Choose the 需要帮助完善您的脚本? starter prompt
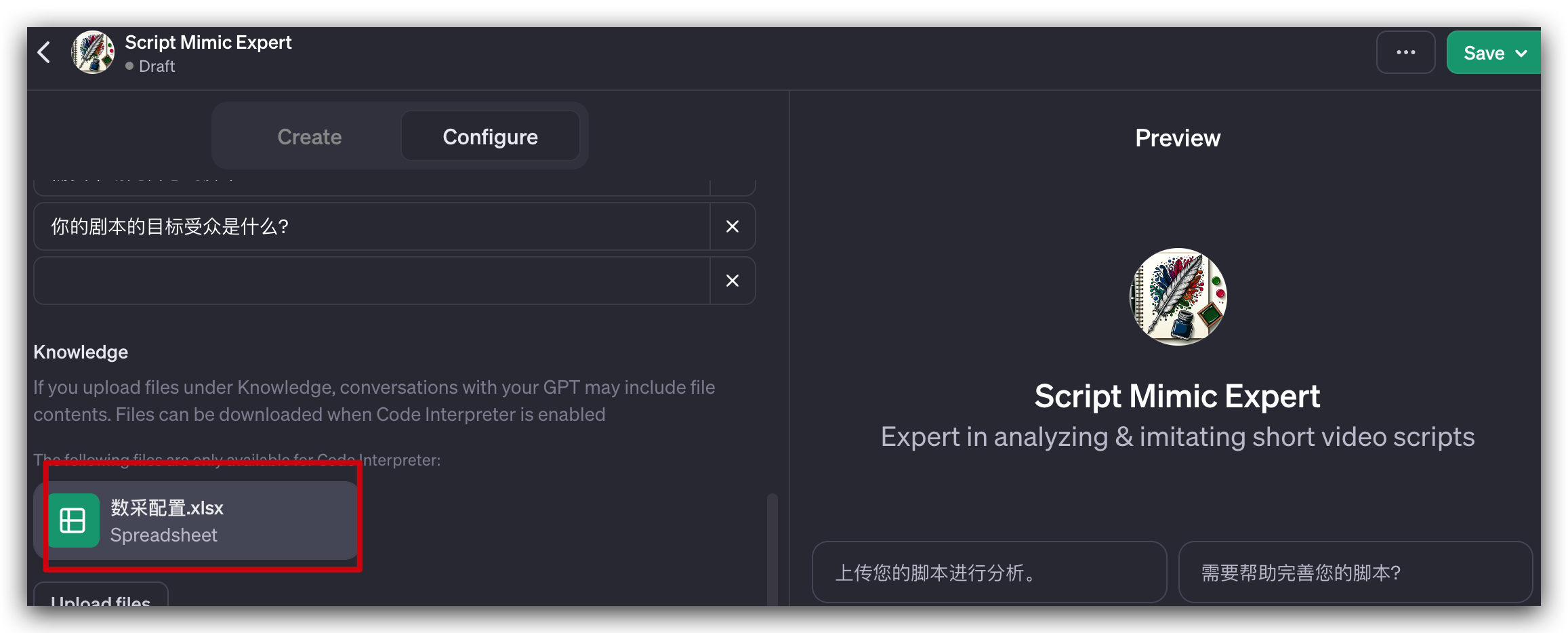 coord(1355,572)
